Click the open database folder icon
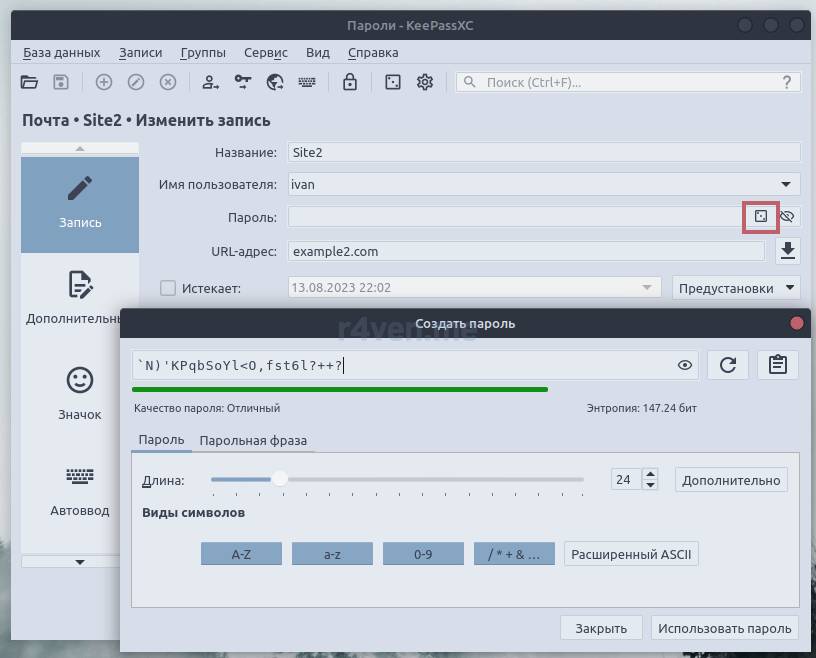The image size is (816, 658). click(29, 82)
